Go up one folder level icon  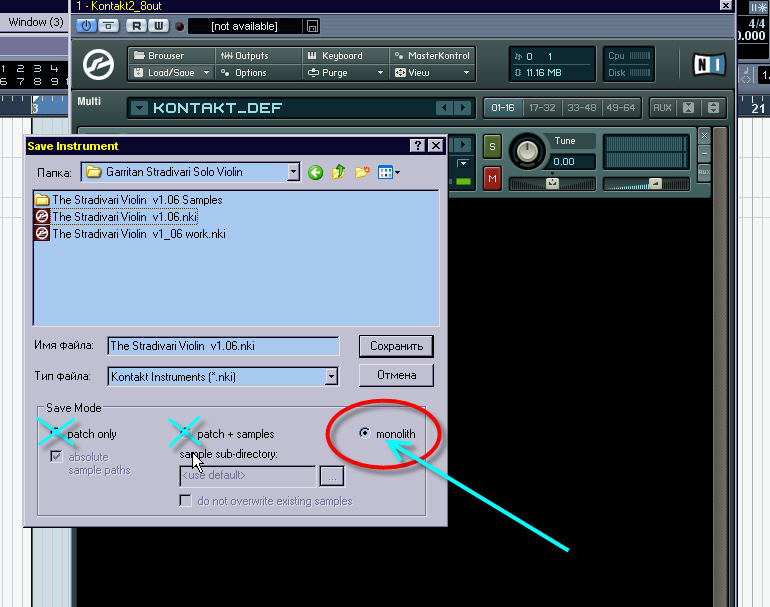click(338, 172)
